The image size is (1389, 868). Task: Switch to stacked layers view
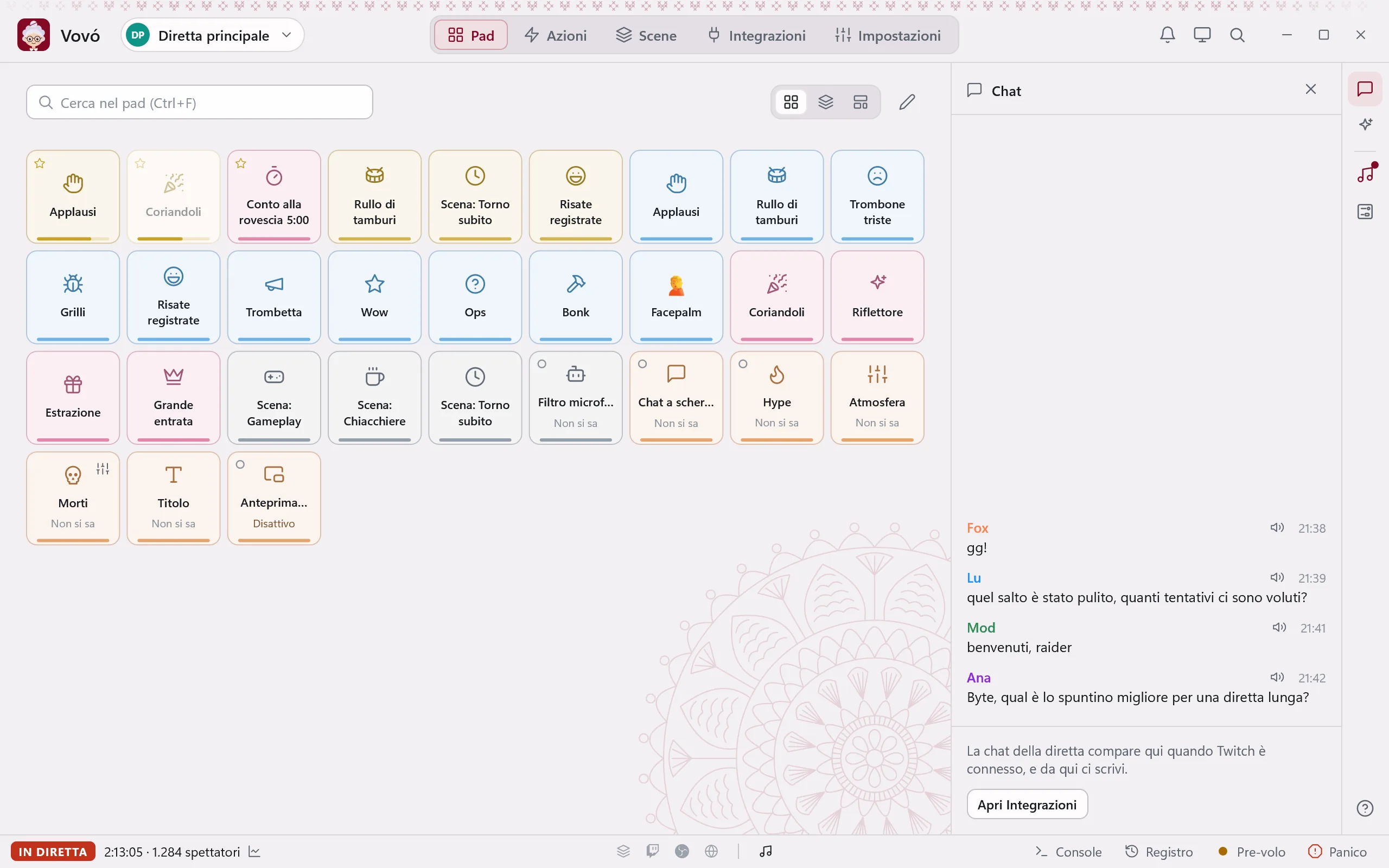(825, 102)
